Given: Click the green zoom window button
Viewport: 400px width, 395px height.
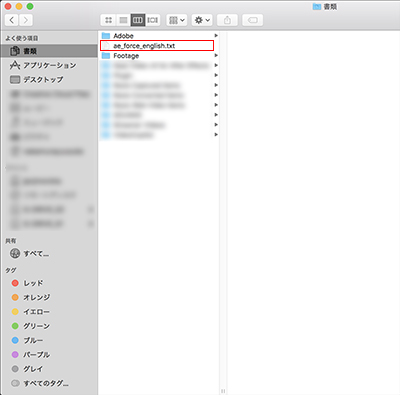Looking at the screenshot, I should (x=30, y=6).
